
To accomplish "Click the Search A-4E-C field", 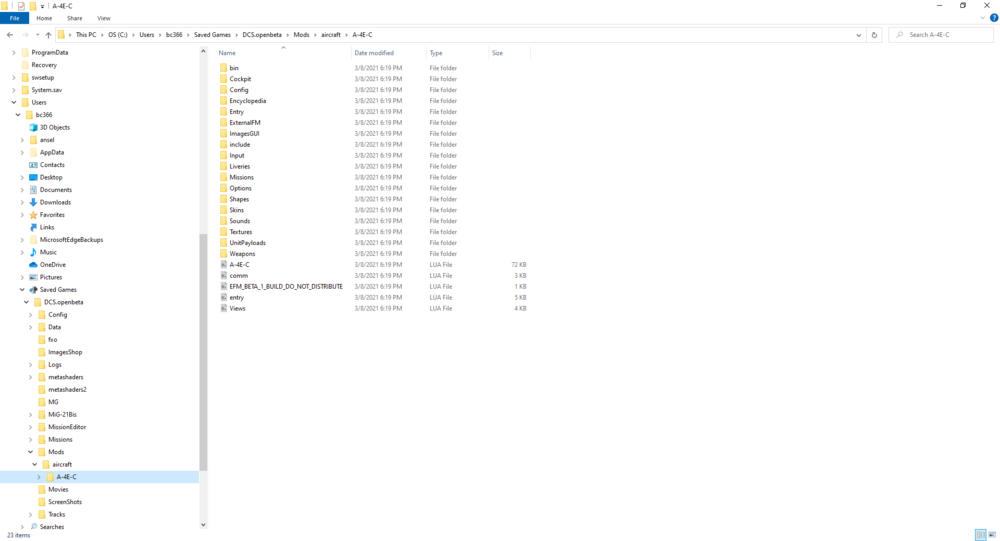I will (x=941, y=35).
